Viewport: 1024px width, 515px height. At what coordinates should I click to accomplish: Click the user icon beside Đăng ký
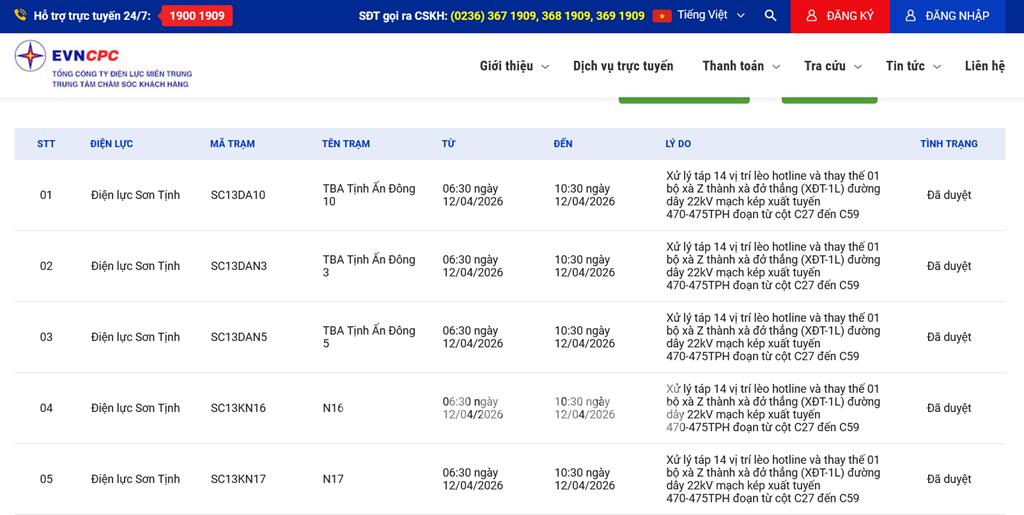click(x=811, y=16)
